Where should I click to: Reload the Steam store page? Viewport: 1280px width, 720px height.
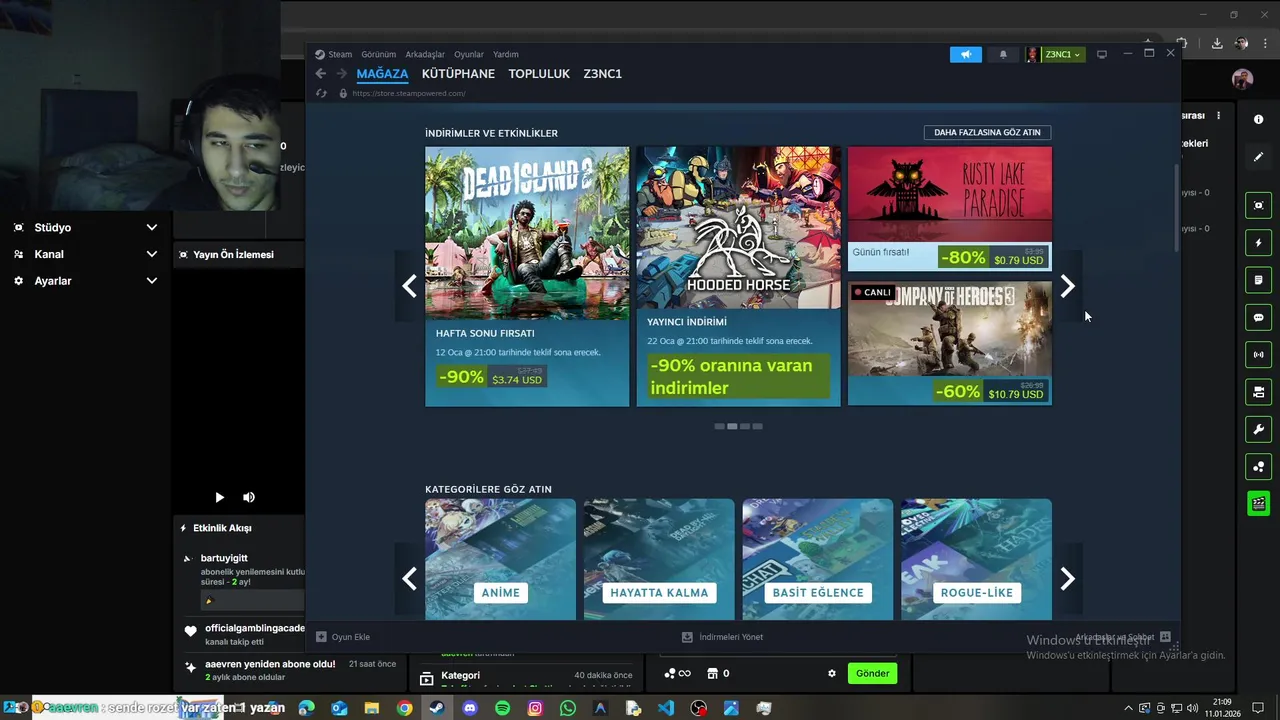[321, 93]
